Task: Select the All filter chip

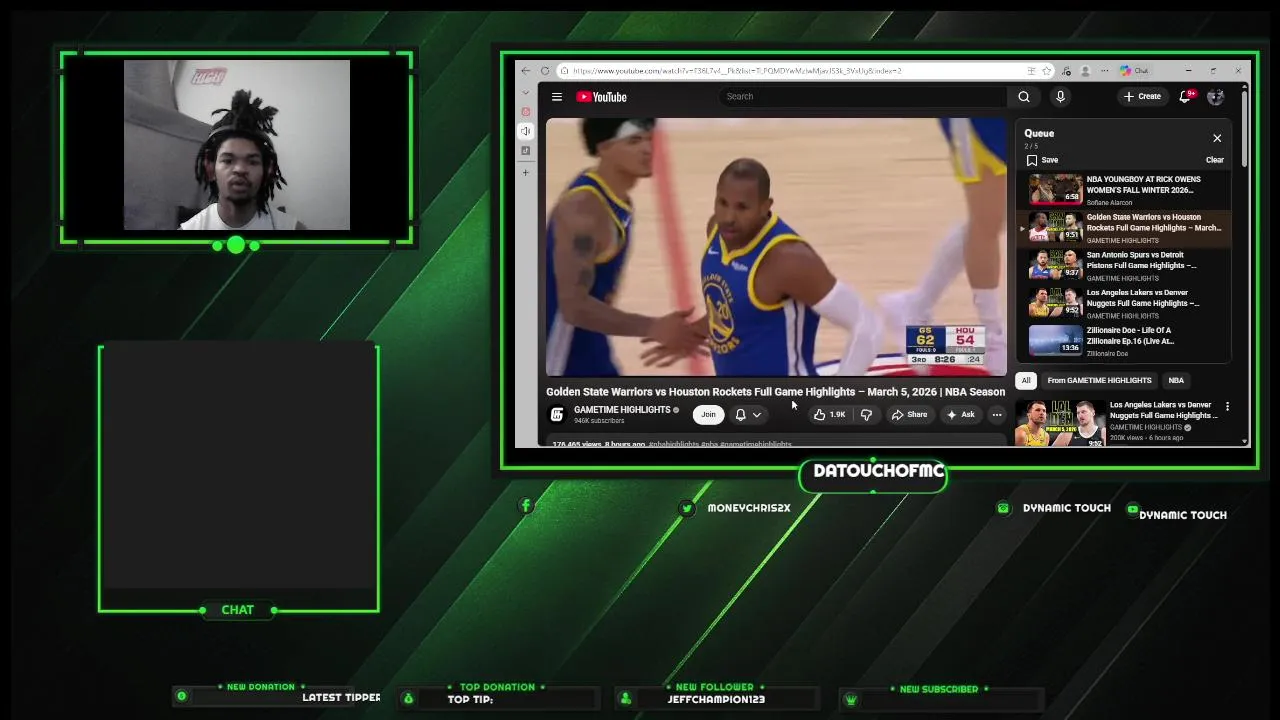Action: tap(1026, 380)
